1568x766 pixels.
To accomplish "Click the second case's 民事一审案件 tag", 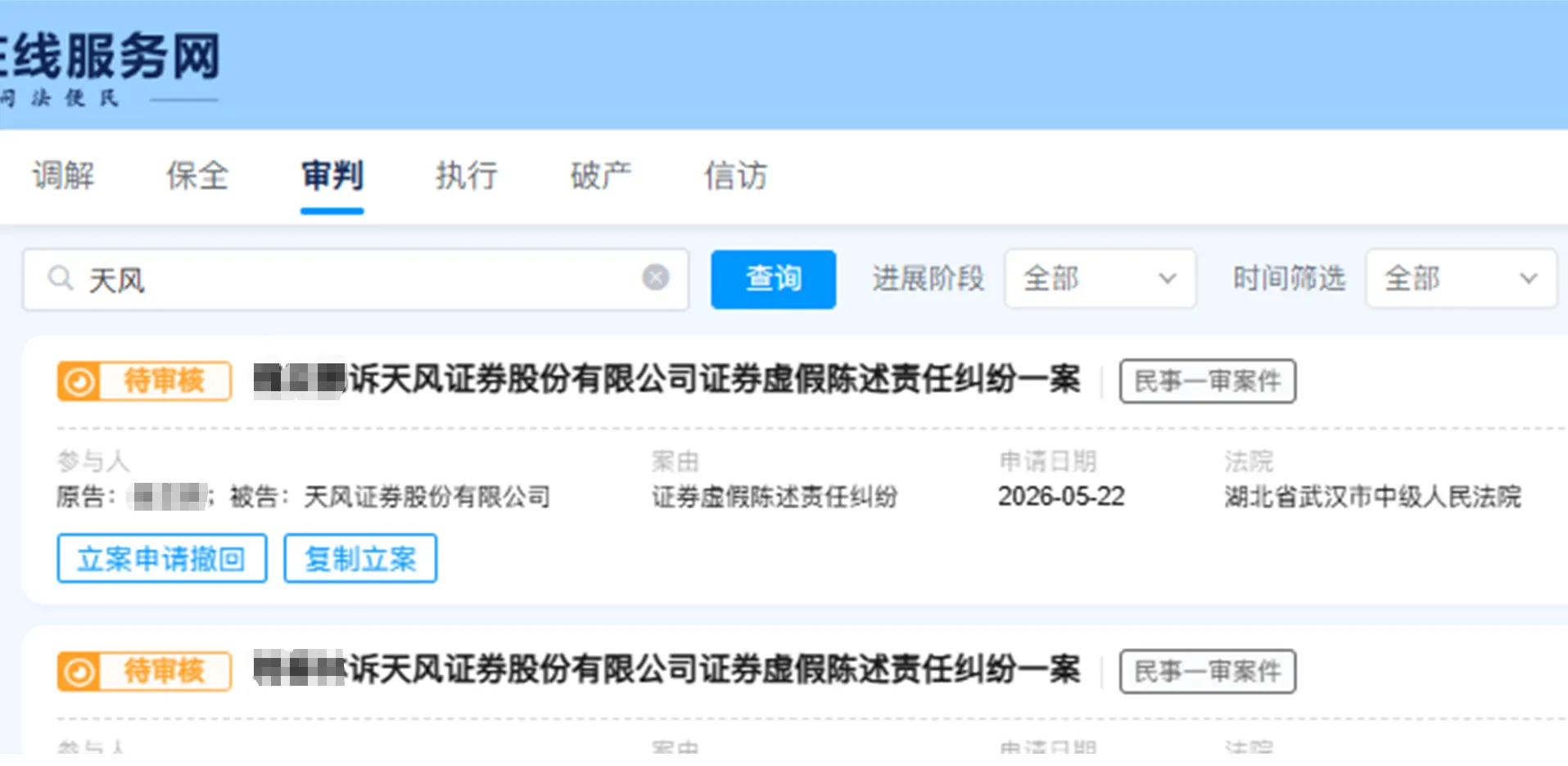I will [1208, 672].
